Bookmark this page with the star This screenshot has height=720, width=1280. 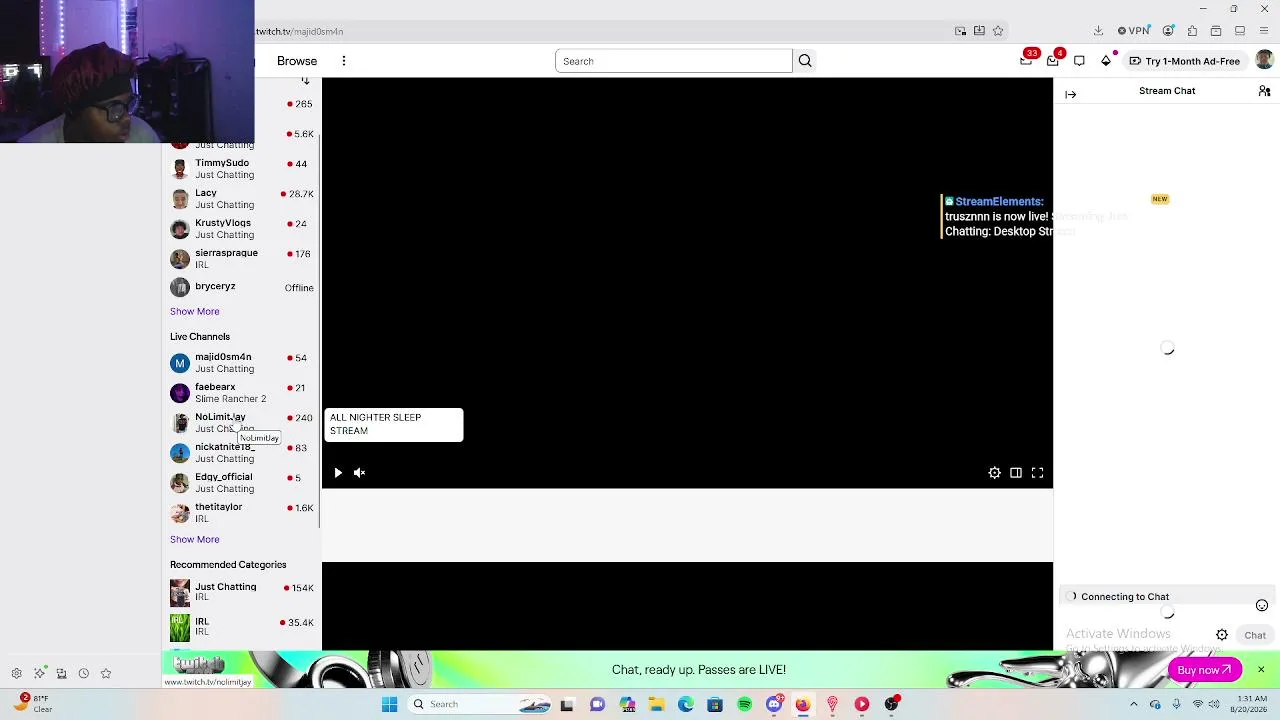(x=998, y=31)
